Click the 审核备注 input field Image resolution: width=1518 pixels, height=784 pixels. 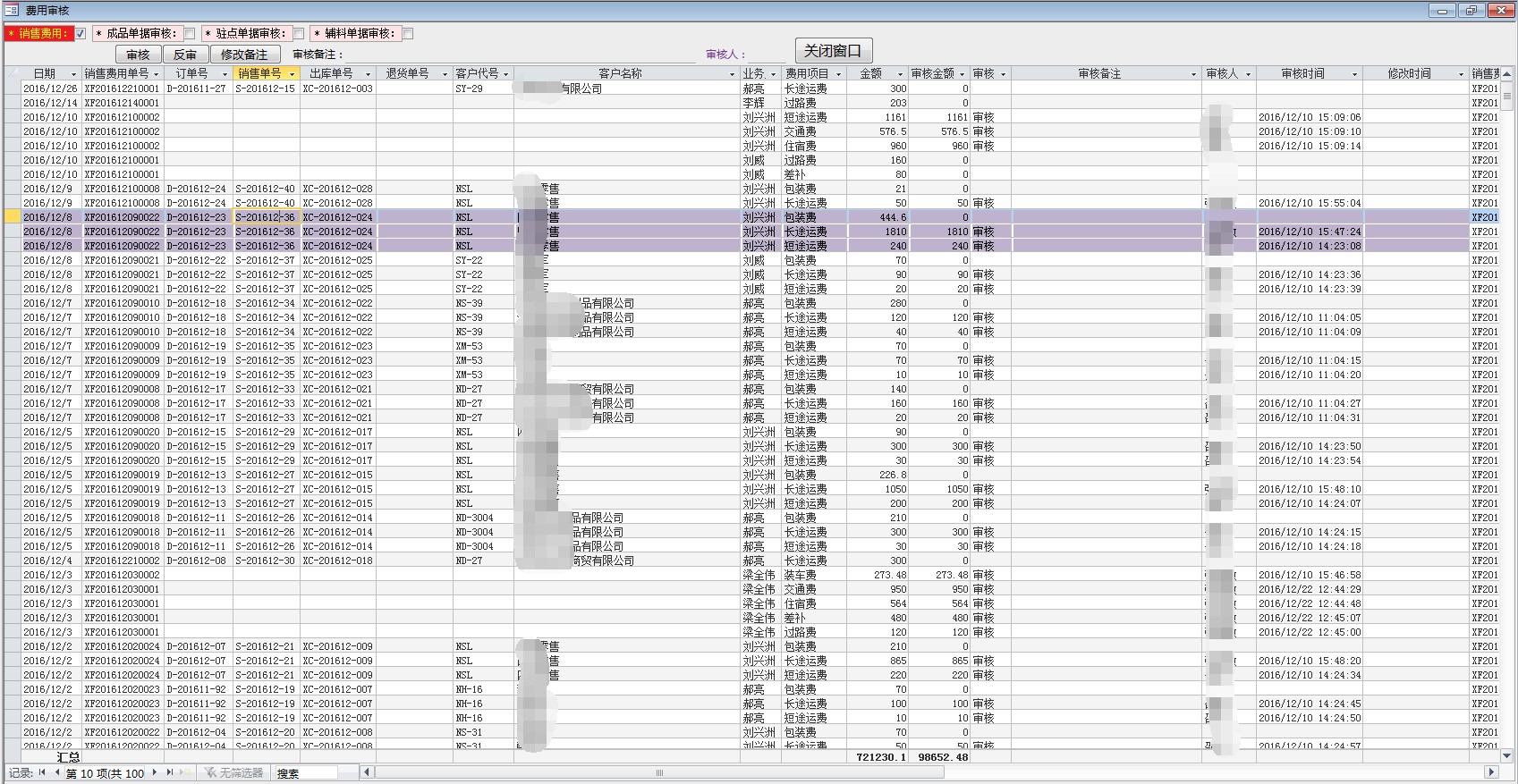[520, 55]
